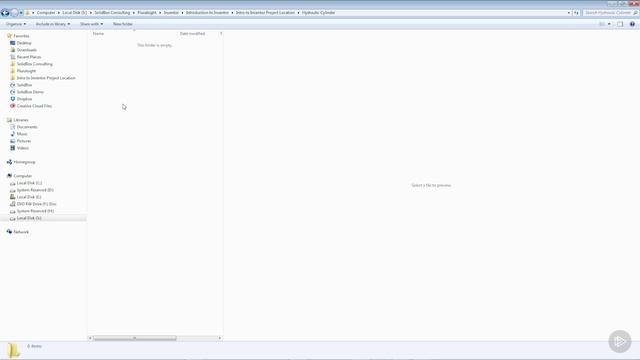Image resolution: width=640 pixels, height=360 pixels.
Task: Open the recent pages dropdown beside Forward
Action: click(21, 13)
